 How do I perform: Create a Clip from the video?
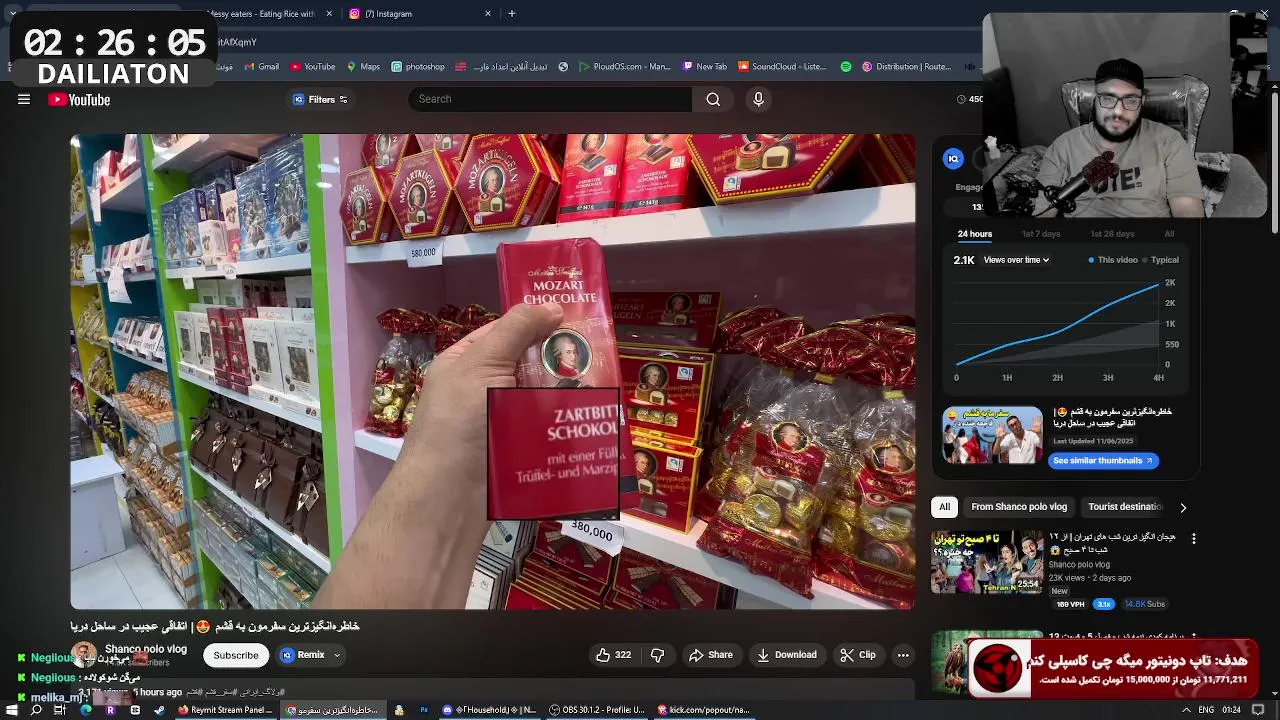pos(858,655)
